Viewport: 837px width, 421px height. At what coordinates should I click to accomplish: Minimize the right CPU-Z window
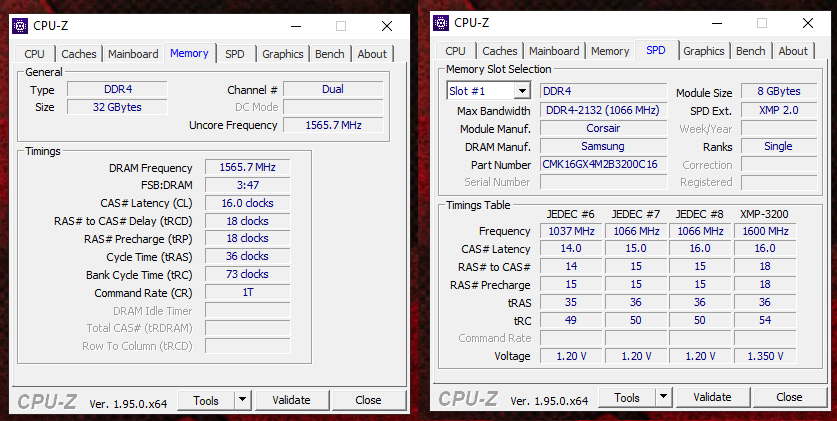[717, 23]
